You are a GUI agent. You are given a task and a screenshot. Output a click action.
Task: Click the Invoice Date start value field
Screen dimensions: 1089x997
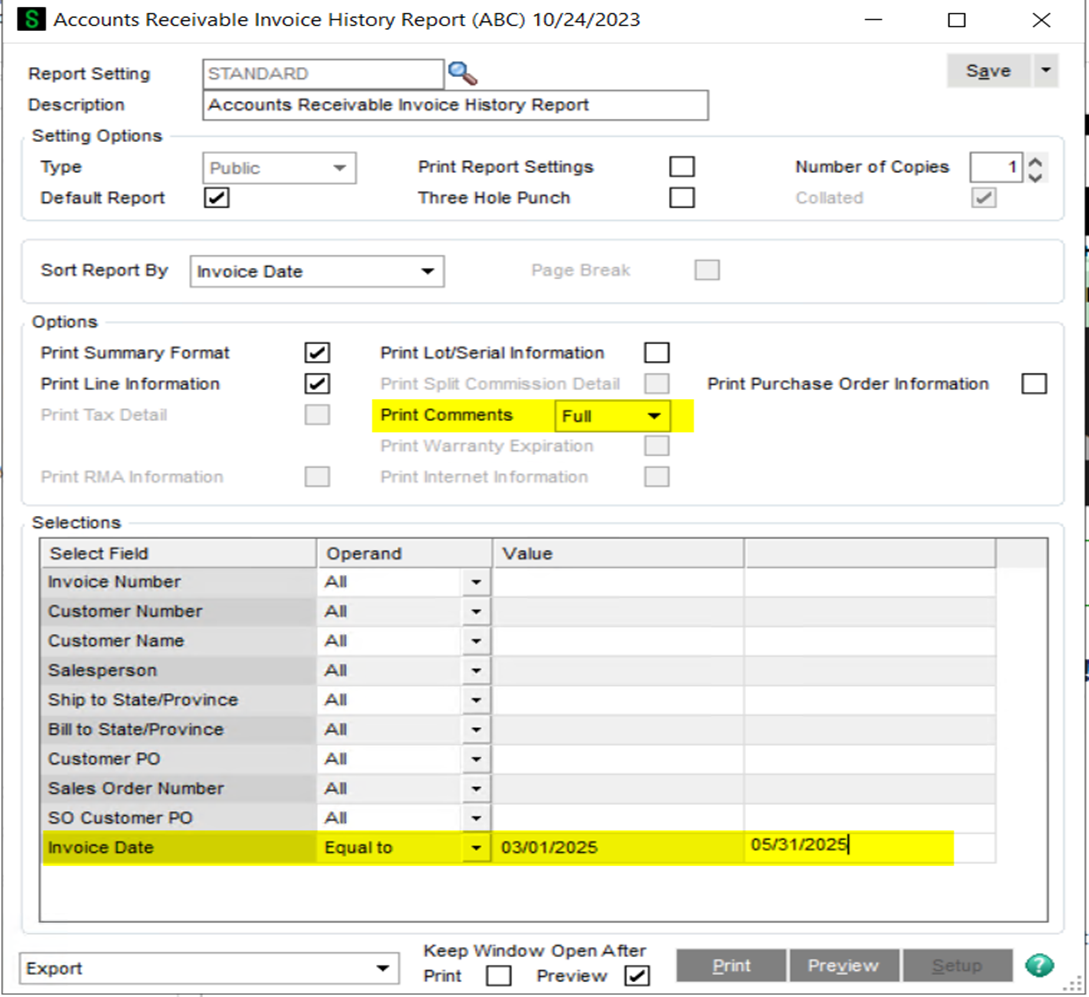pyautogui.click(x=617, y=848)
